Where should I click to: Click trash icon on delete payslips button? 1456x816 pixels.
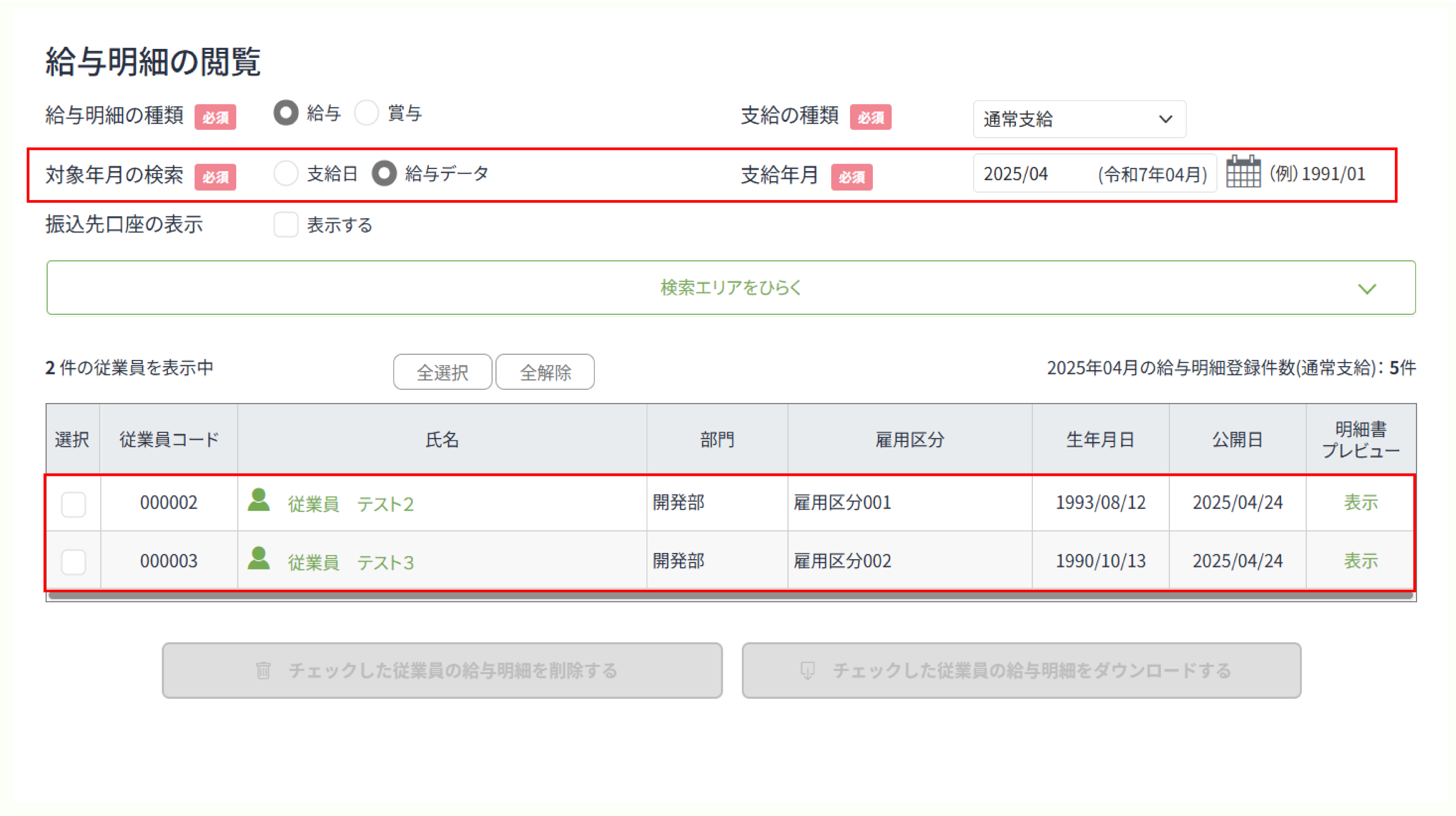263,670
